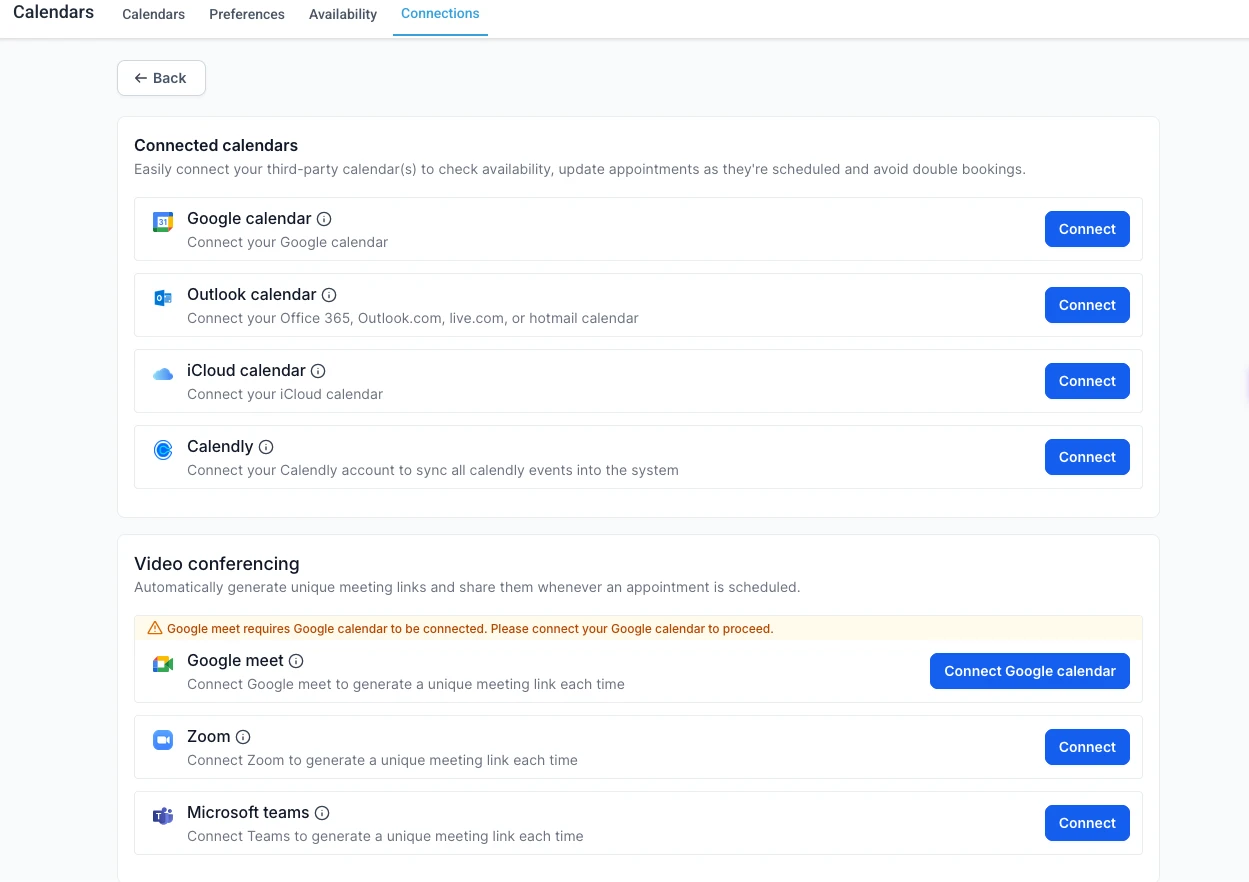The image size is (1249, 882).
Task: Open info tooltip beside Zoom
Action: (243, 737)
